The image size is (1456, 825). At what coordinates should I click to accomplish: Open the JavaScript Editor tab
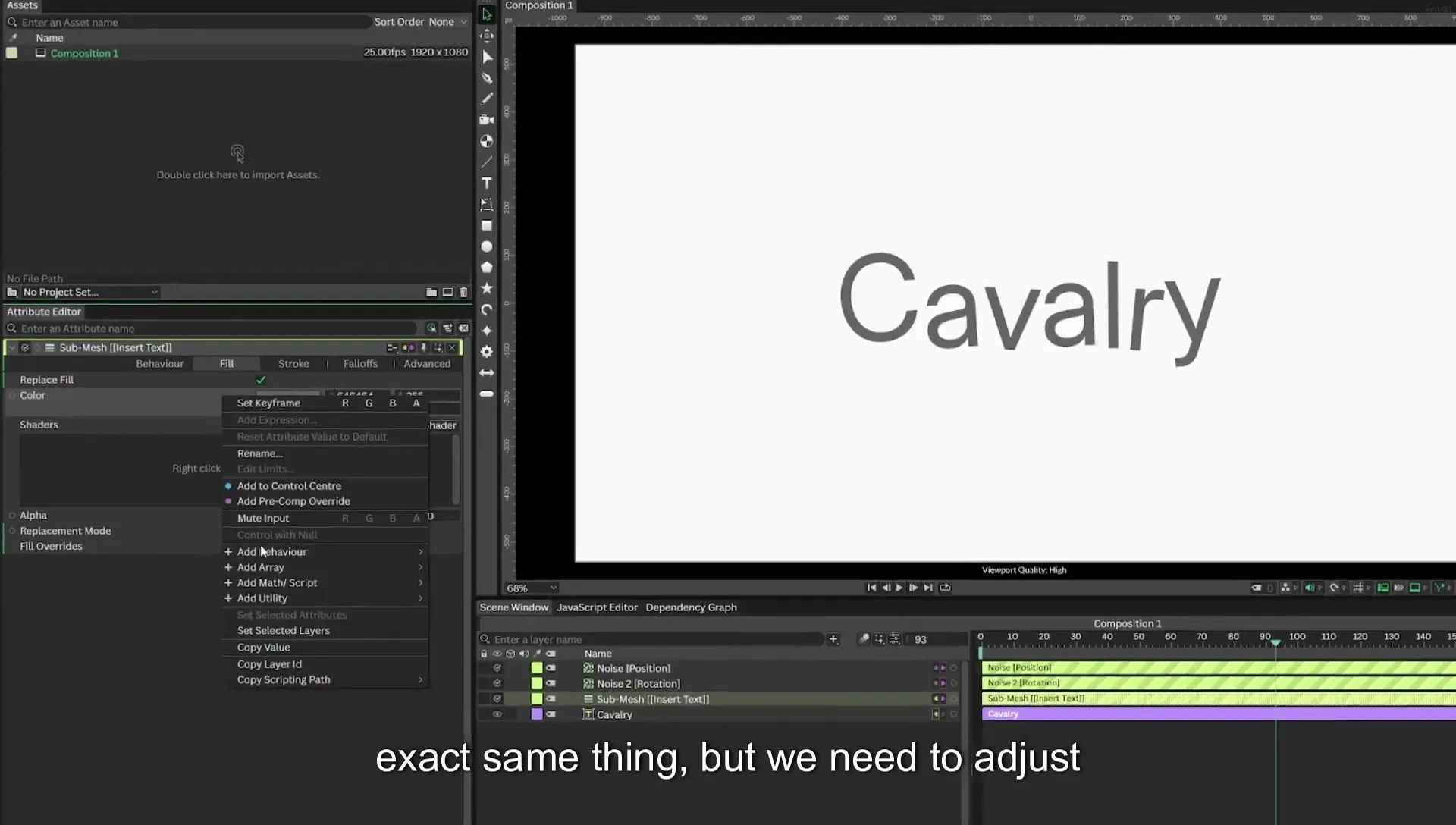(597, 607)
